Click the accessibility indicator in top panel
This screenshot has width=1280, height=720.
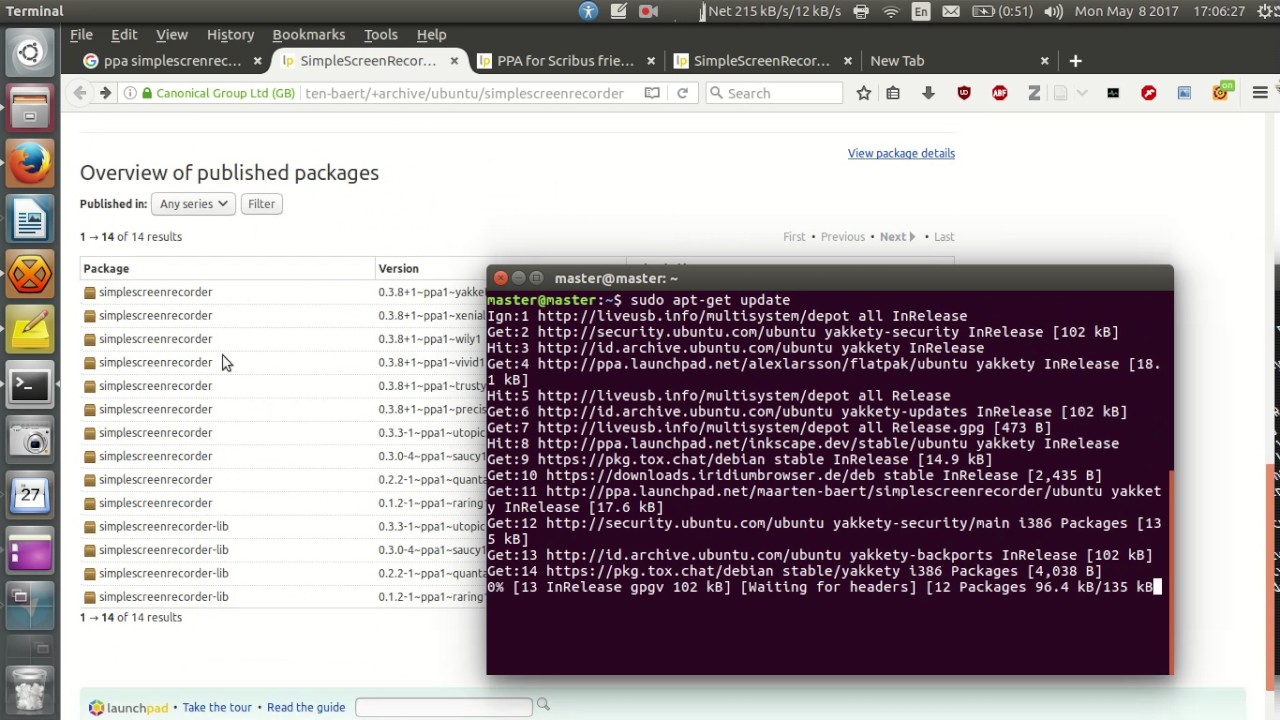point(588,11)
